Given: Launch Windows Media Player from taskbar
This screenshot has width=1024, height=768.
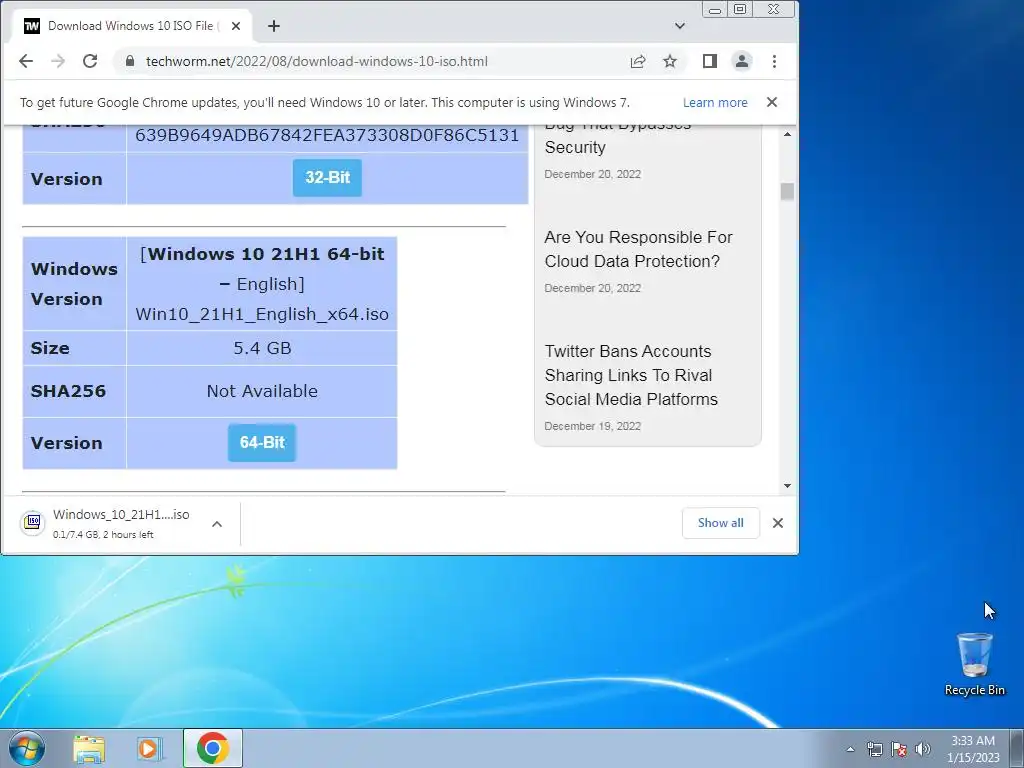Looking at the screenshot, I should tap(150, 749).
